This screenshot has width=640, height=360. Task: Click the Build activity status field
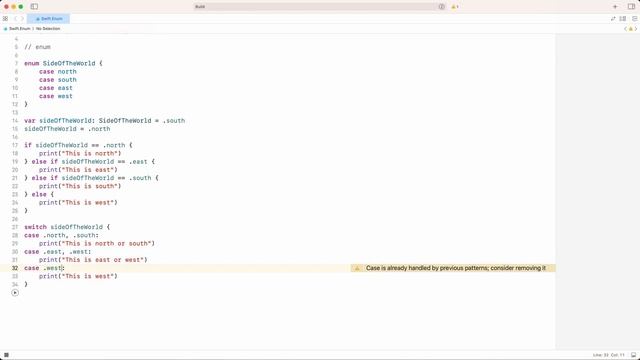point(319,7)
